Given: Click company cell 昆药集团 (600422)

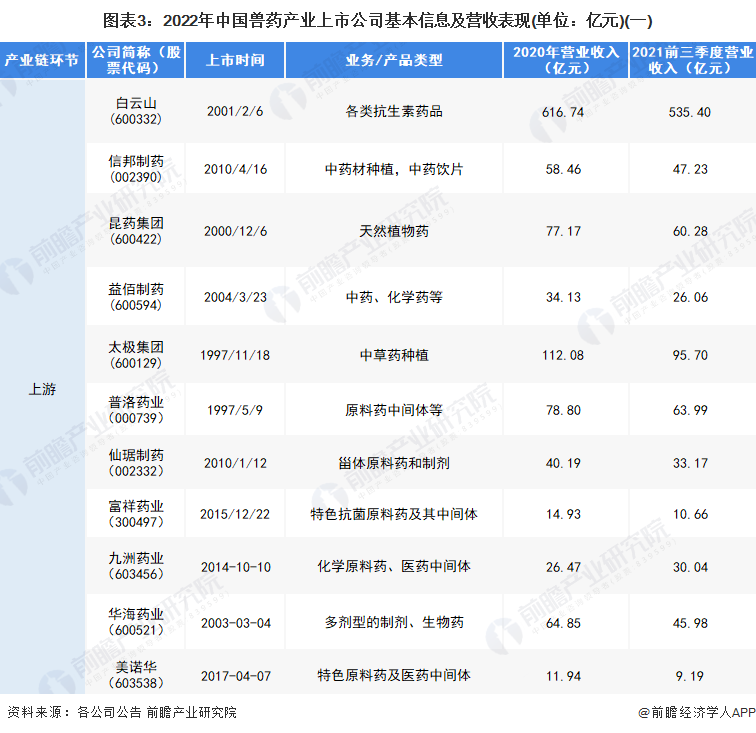Looking at the screenshot, I should (x=136, y=231).
